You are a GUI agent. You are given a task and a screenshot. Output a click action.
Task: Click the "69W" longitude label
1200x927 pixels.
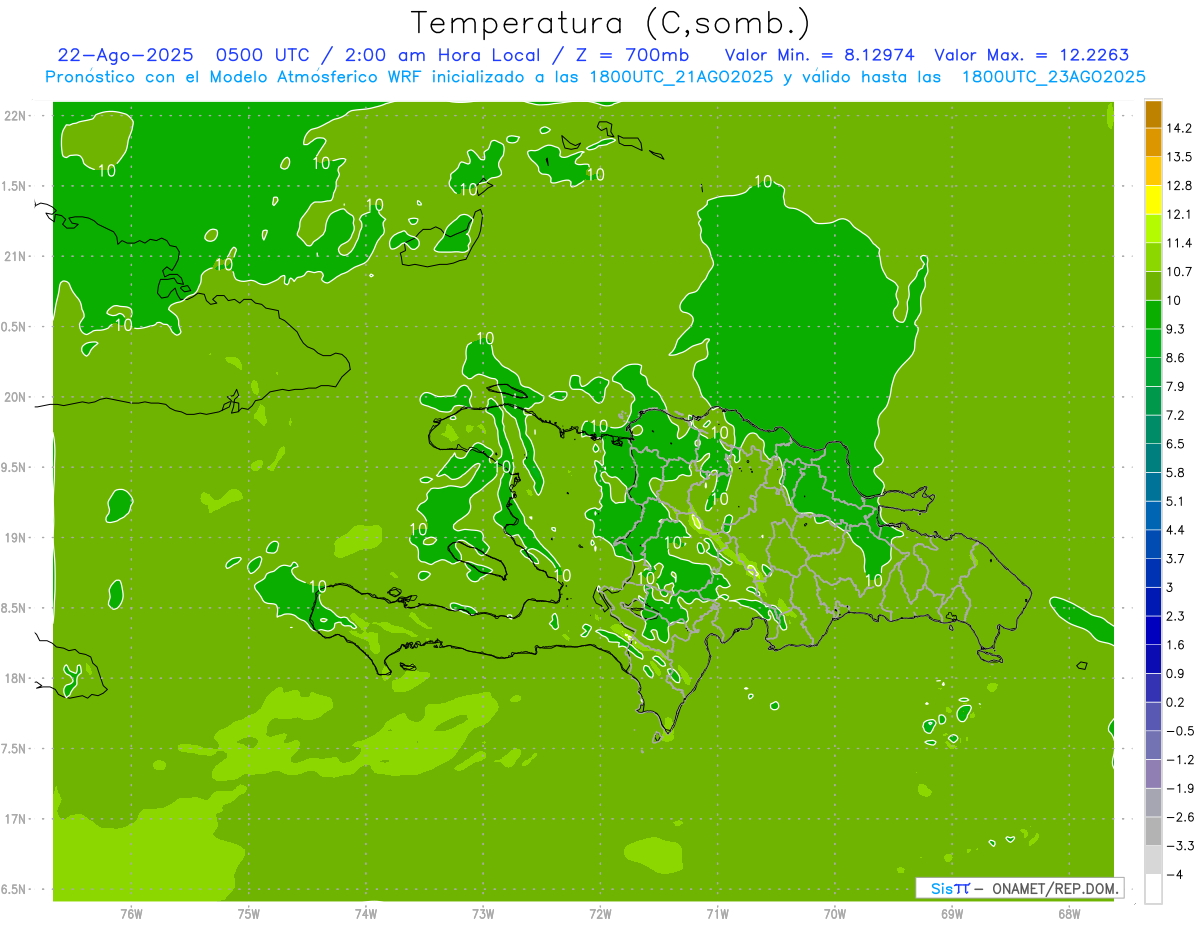(x=951, y=913)
